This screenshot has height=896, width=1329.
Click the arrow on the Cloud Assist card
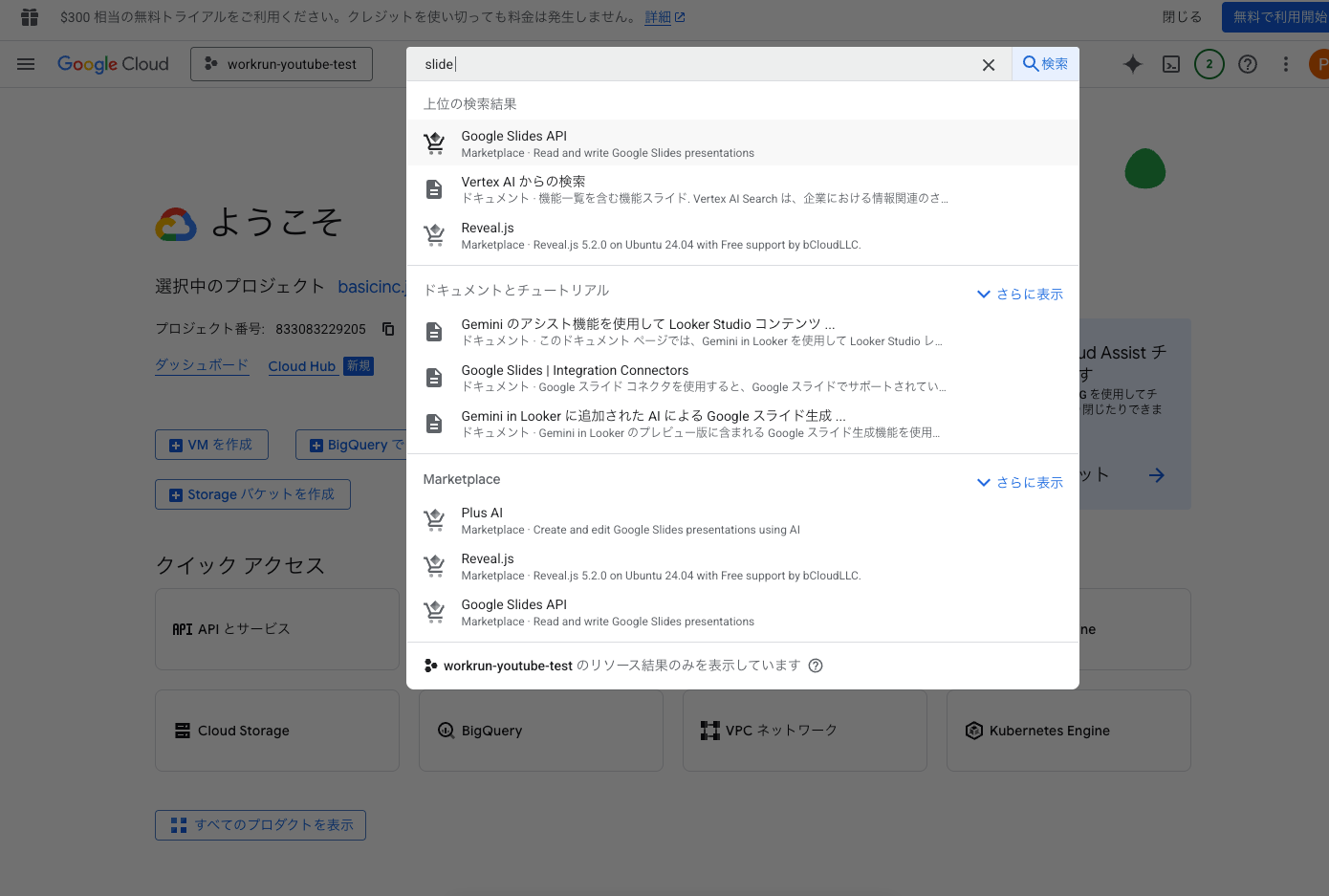pyautogui.click(x=1157, y=475)
